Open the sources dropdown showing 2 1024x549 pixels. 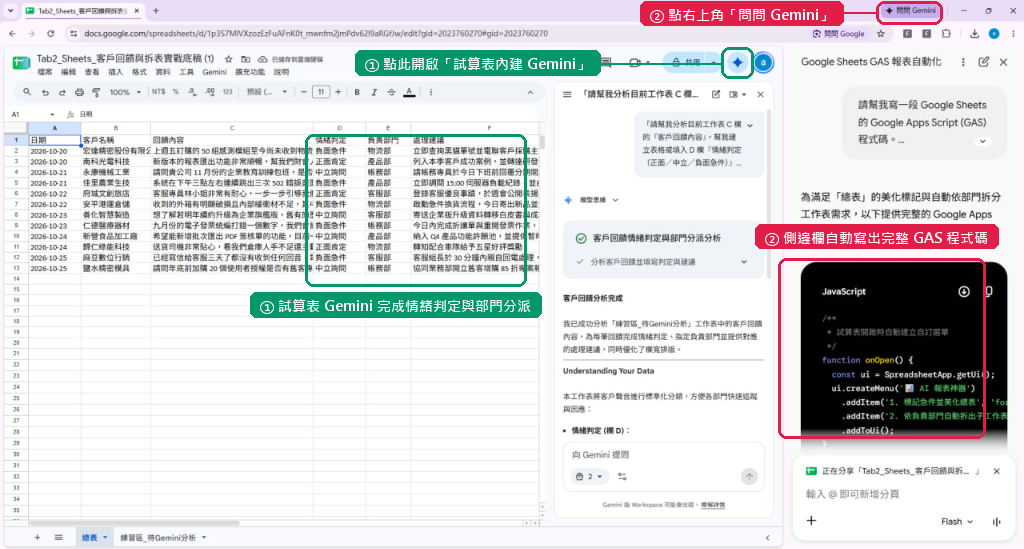click(x=588, y=477)
